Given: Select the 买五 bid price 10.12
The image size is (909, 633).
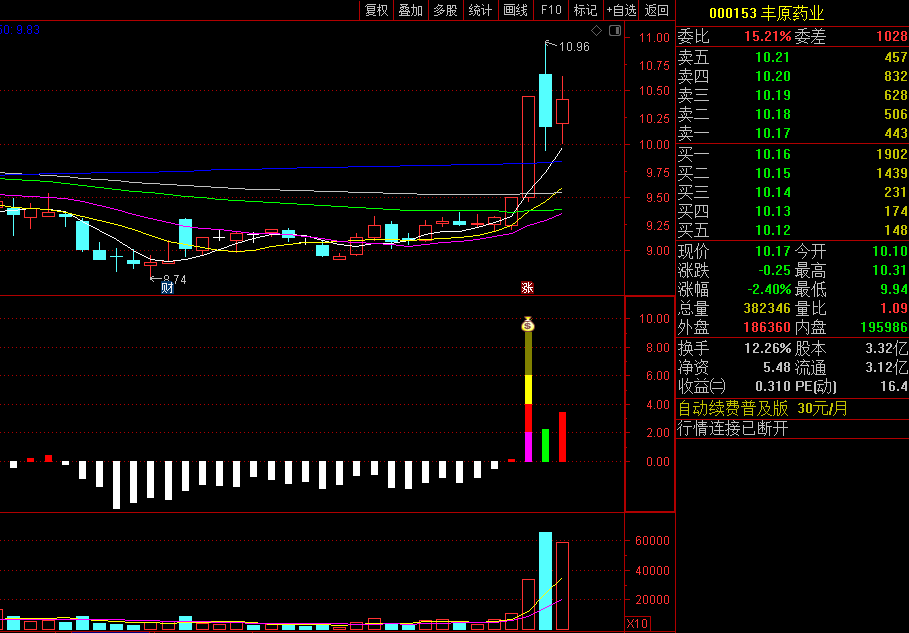Looking at the screenshot, I should [772, 231].
